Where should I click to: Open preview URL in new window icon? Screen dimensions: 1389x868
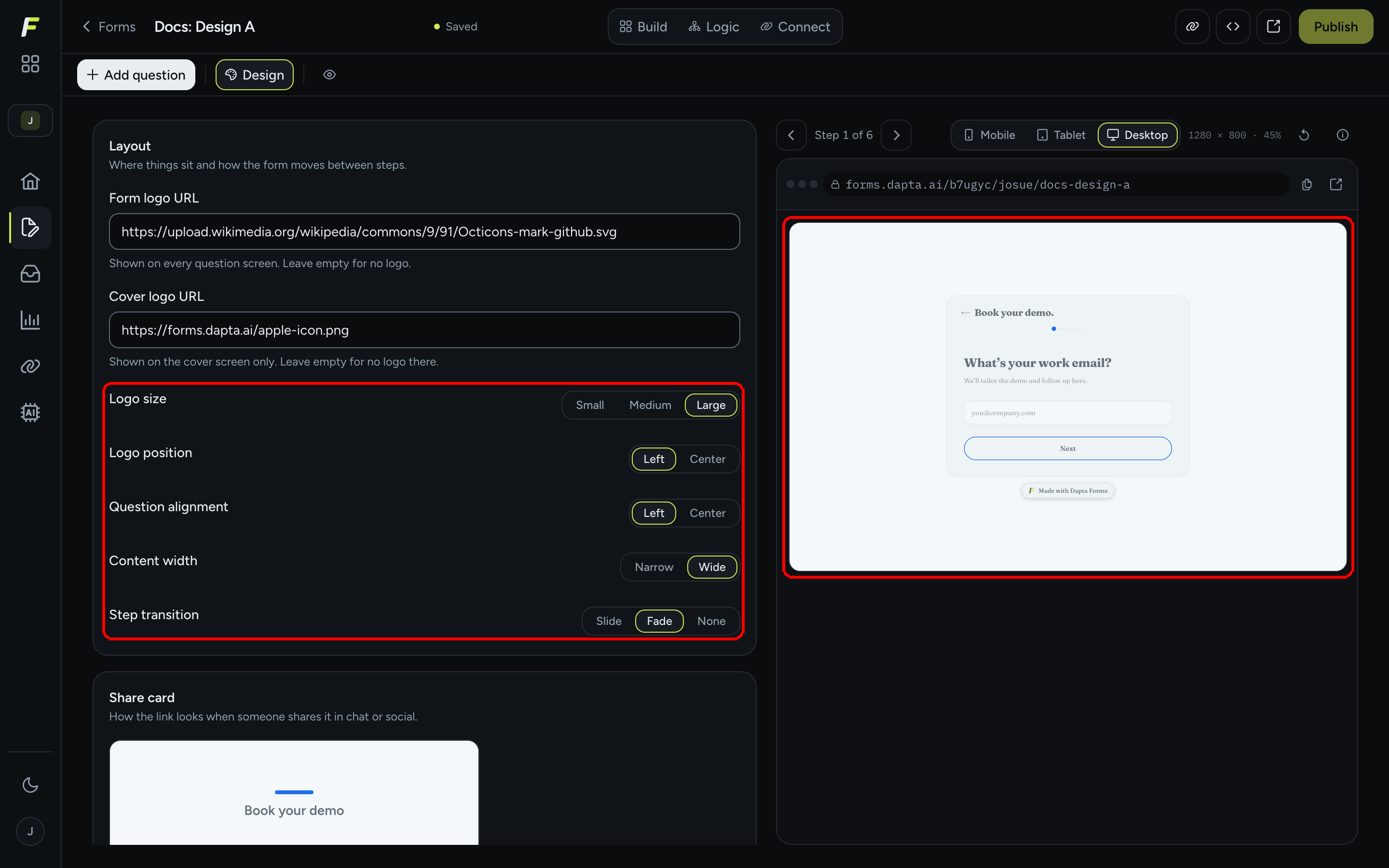pyautogui.click(x=1336, y=184)
